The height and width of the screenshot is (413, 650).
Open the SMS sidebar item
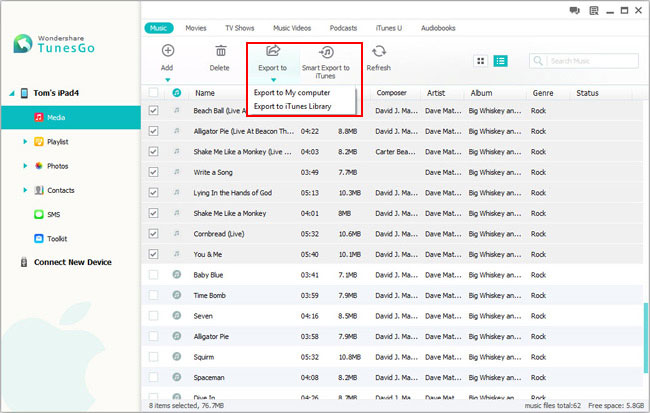click(53, 214)
